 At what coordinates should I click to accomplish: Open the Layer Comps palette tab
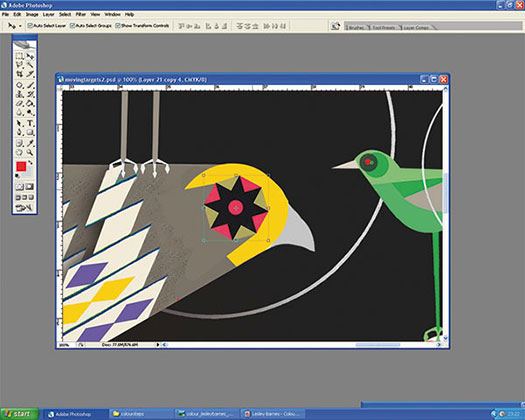[x=416, y=27]
